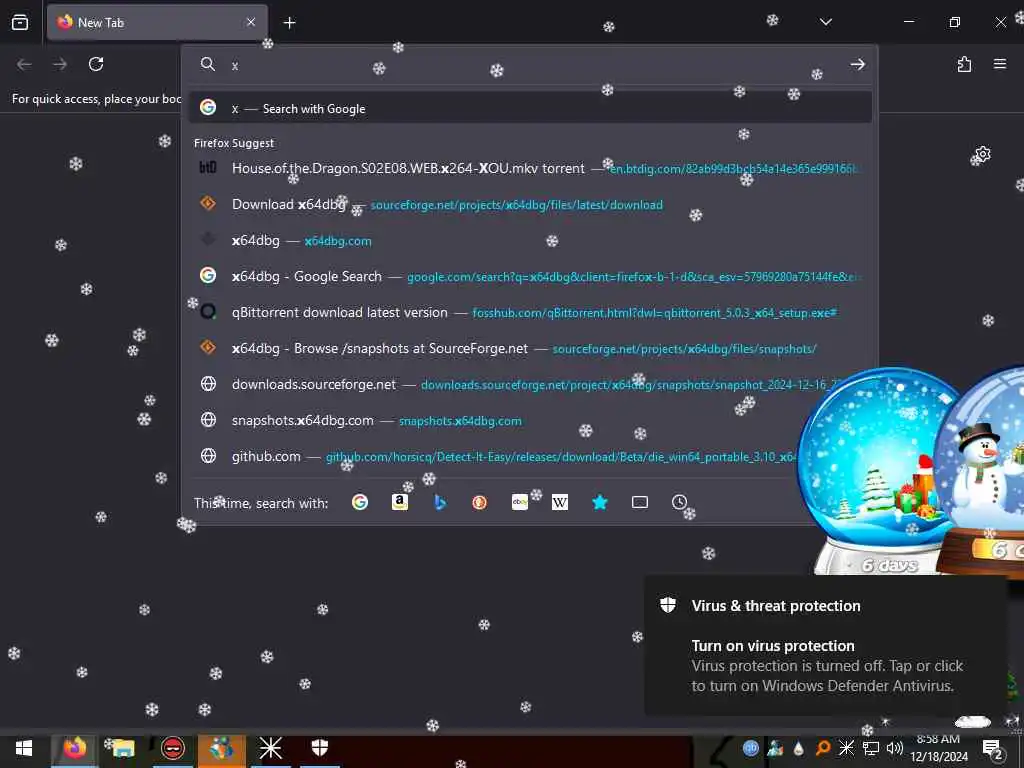Click the address bar input field
Image resolution: width=1024 pixels, height=768 pixels.
[x=536, y=65]
